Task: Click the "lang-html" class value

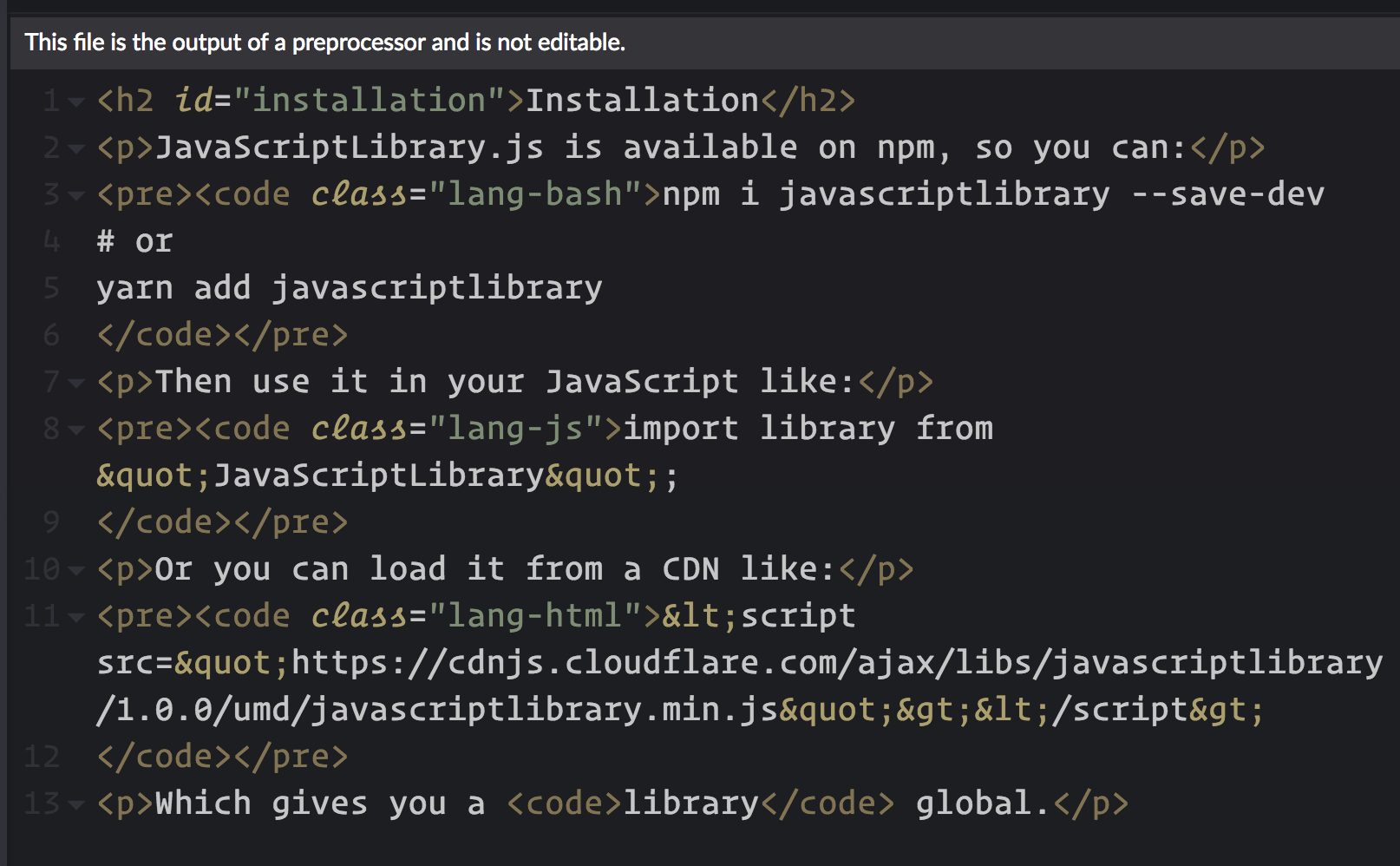Action: (x=534, y=616)
